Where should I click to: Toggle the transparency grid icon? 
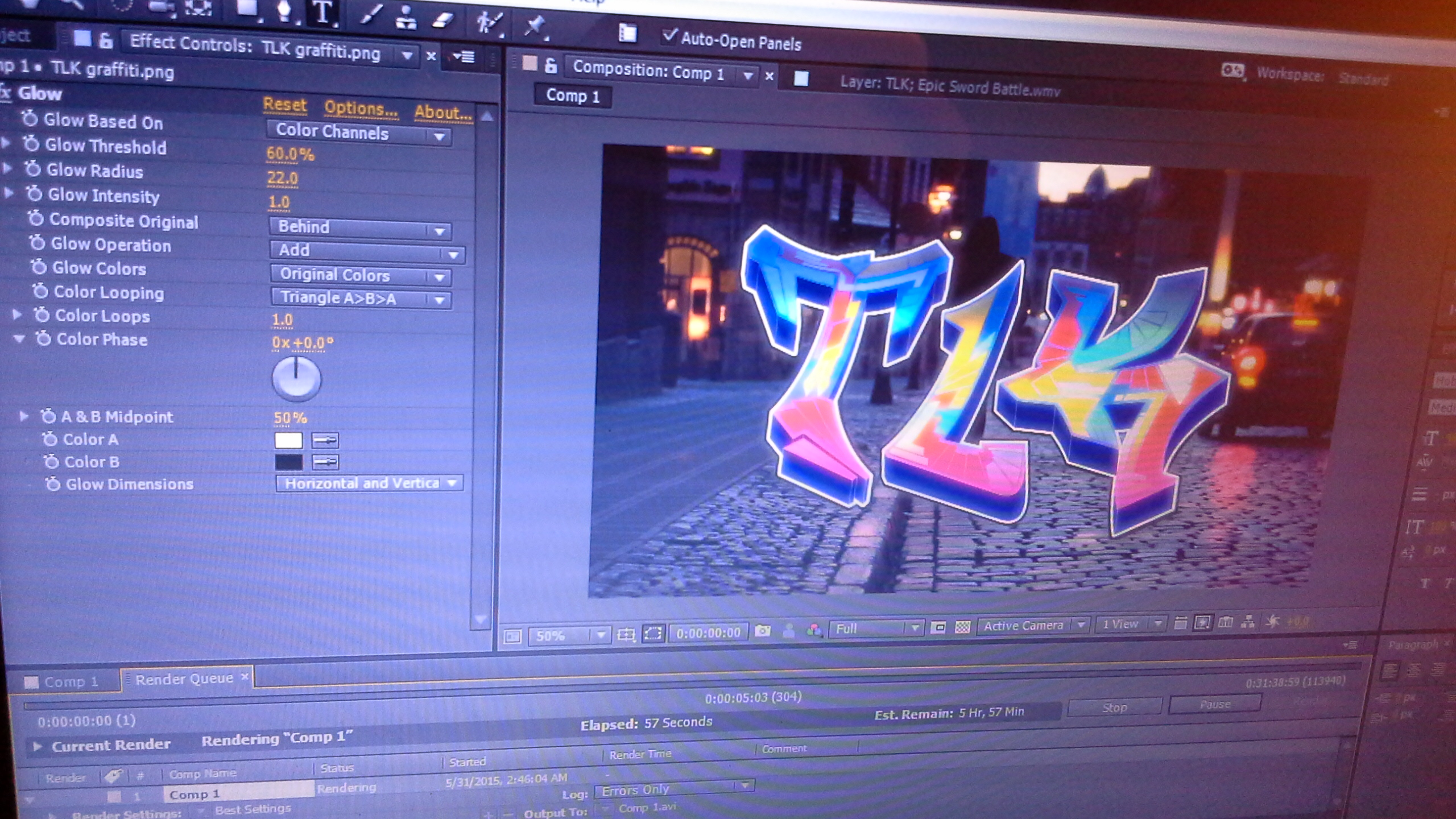[x=962, y=627]
